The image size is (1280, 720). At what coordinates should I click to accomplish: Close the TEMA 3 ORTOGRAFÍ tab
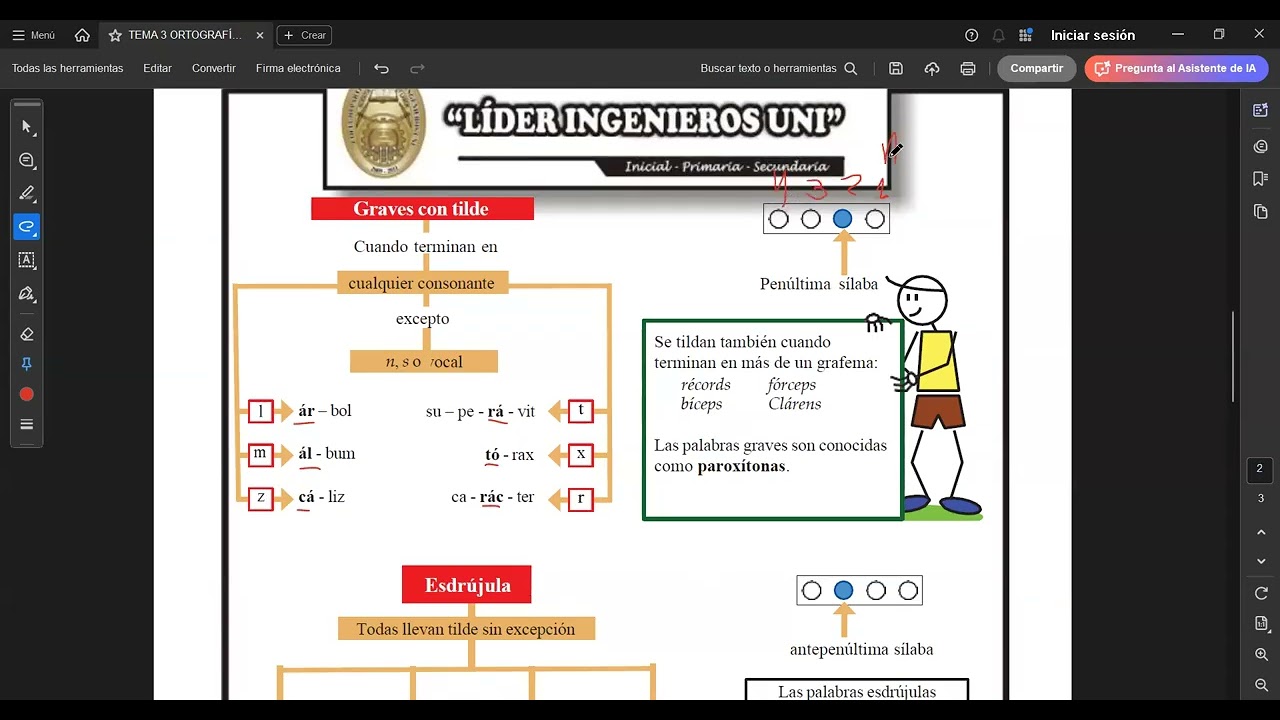(x=260, y=35)
